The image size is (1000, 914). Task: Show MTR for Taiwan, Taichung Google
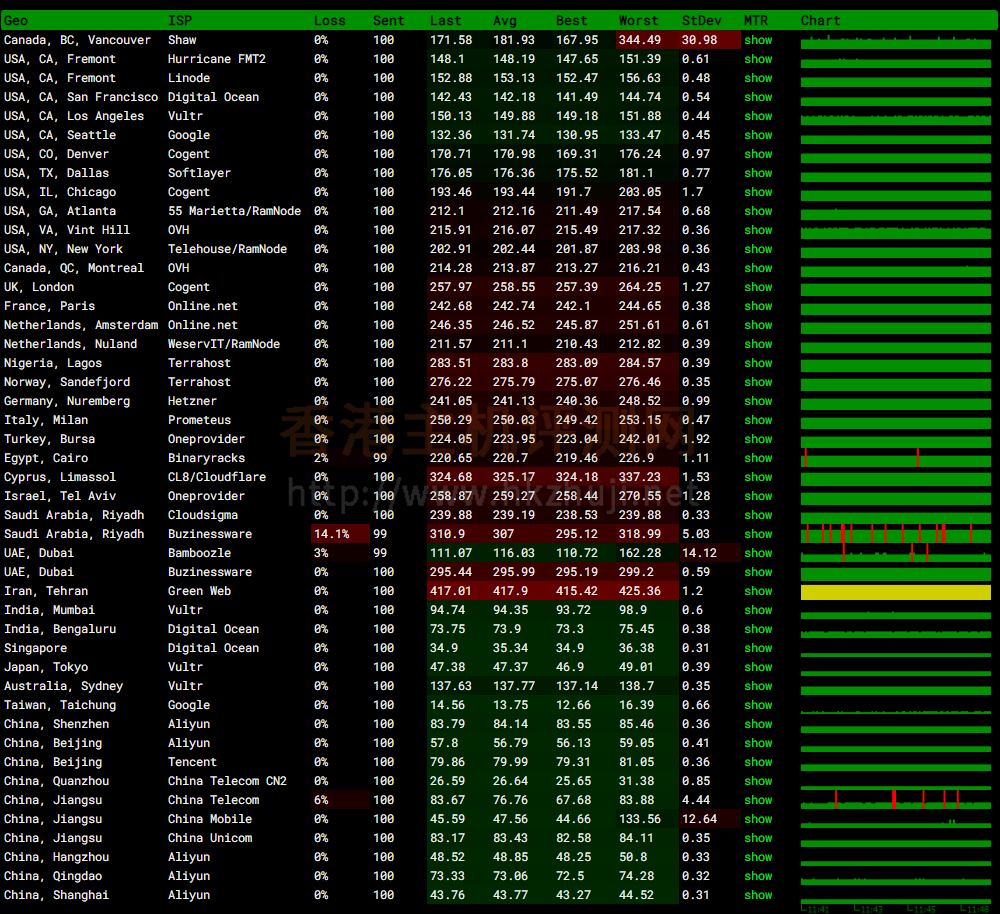pyautogui.click(x=758, y=705)
